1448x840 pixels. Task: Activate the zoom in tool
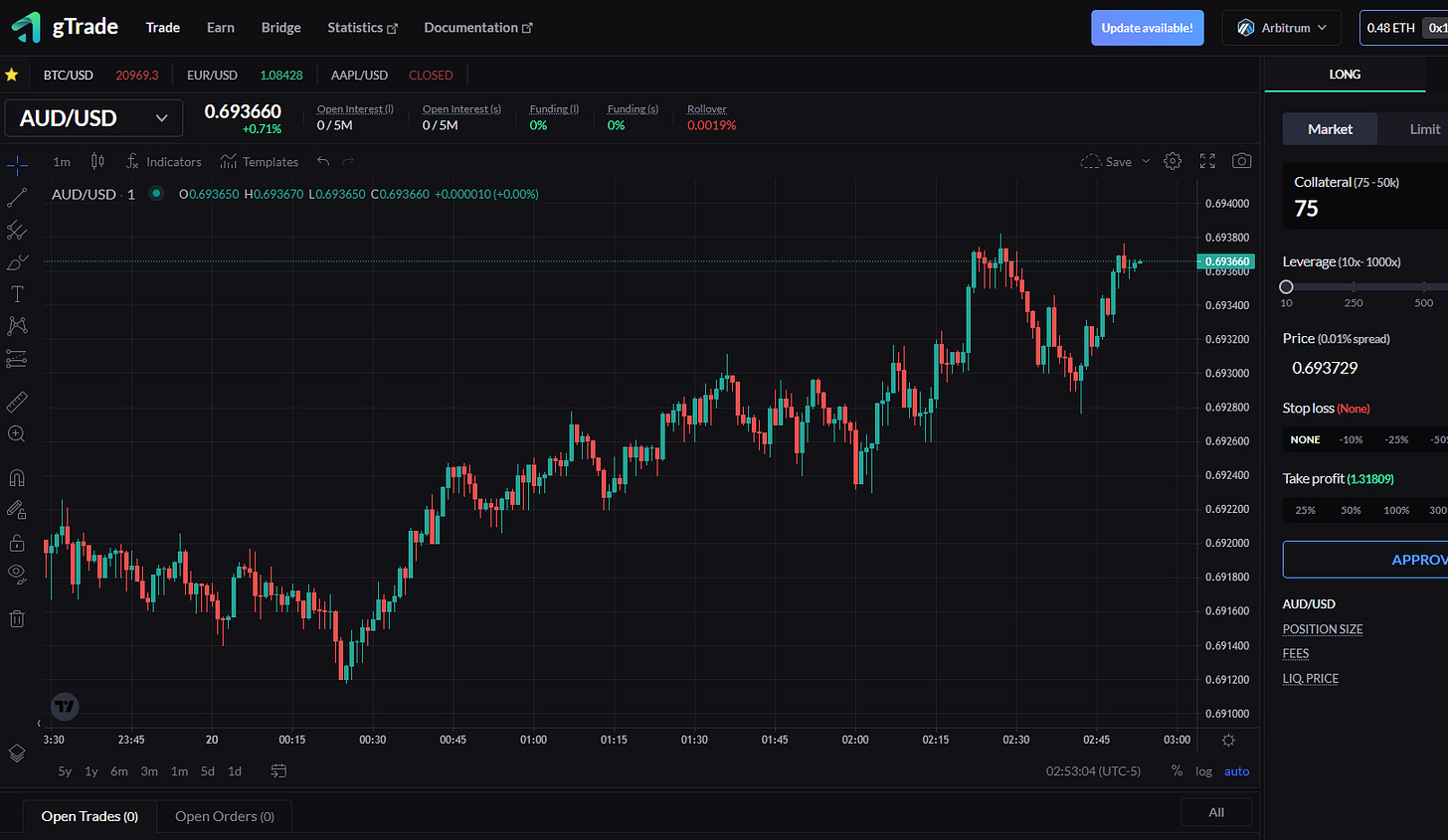[17, 433]
